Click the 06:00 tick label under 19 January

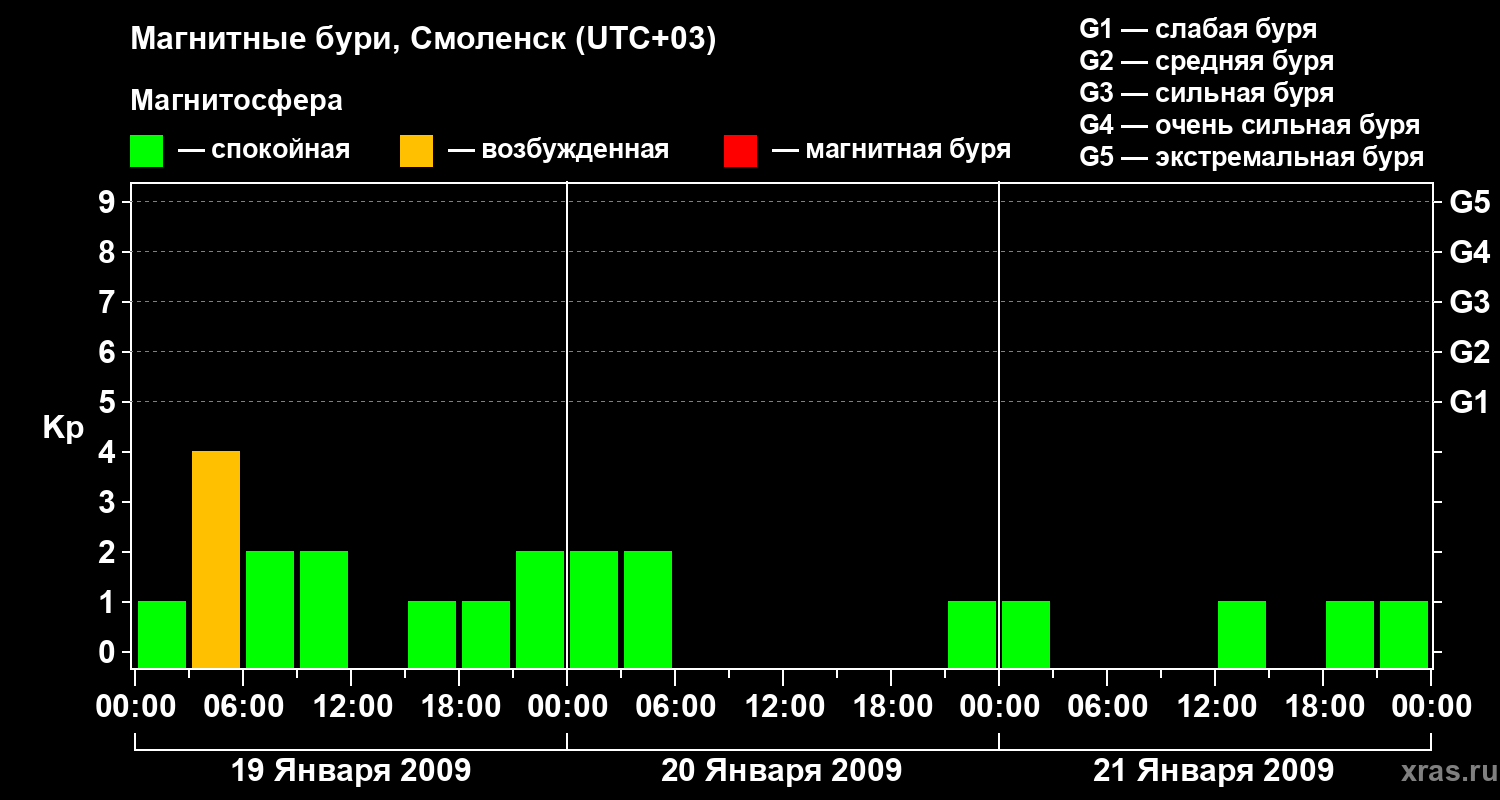click(x=243, y=707)
